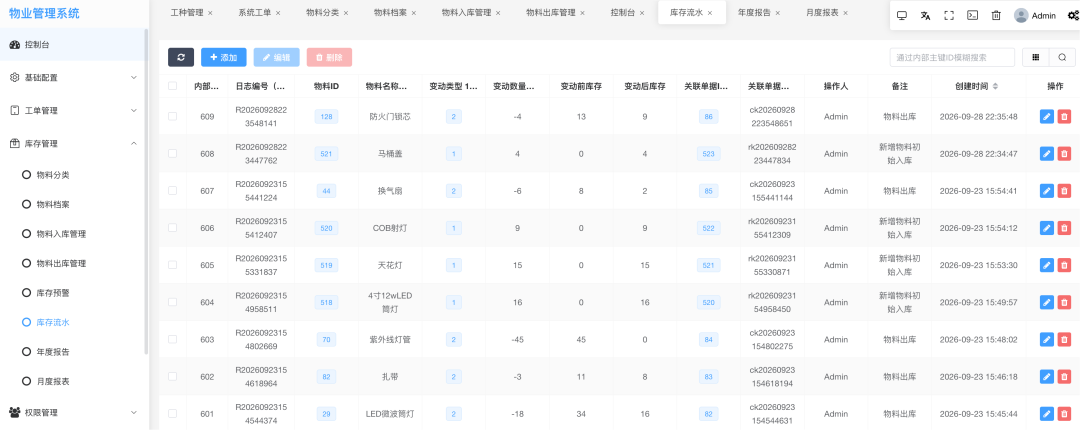Close the 物料分类 tab
The height and width of the screenshot is (430, 1080).
coord(346,13)
